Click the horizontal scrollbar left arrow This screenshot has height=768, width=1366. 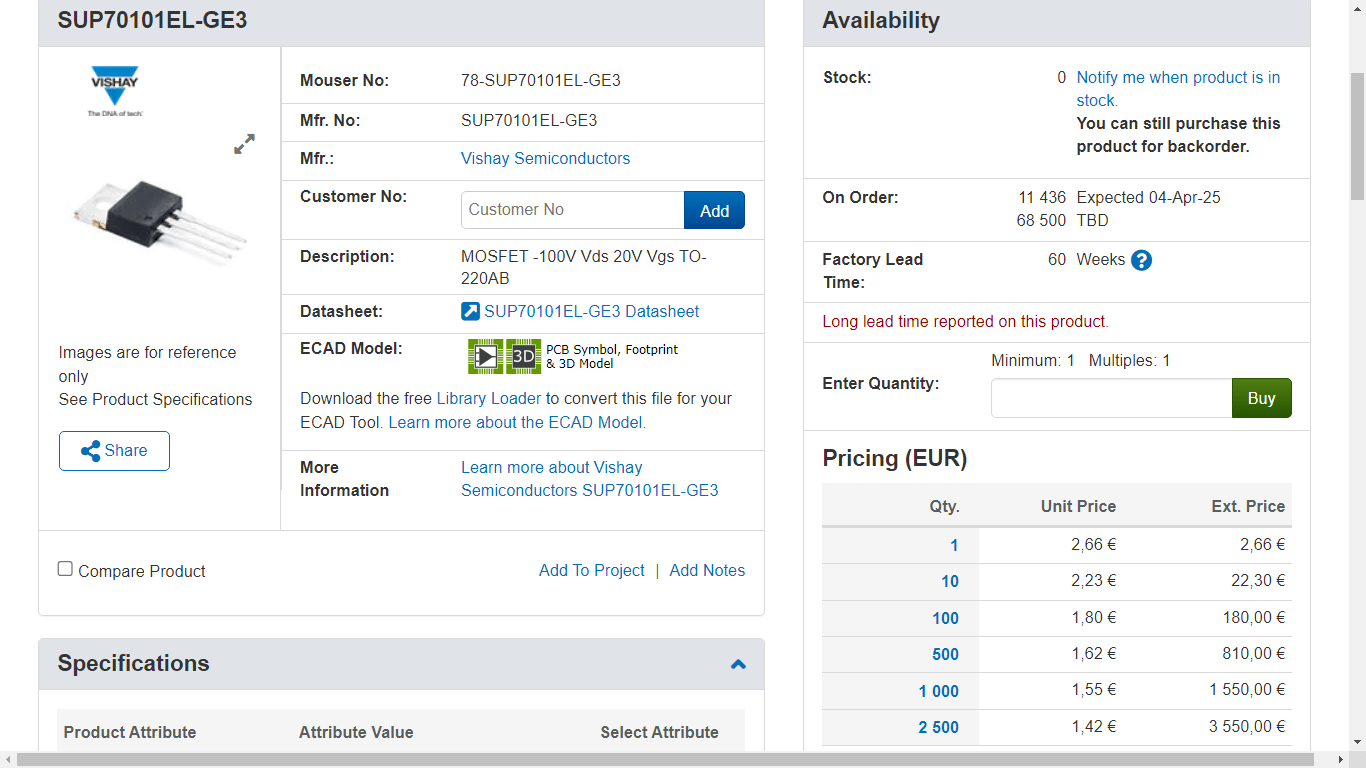coord(8,760)
